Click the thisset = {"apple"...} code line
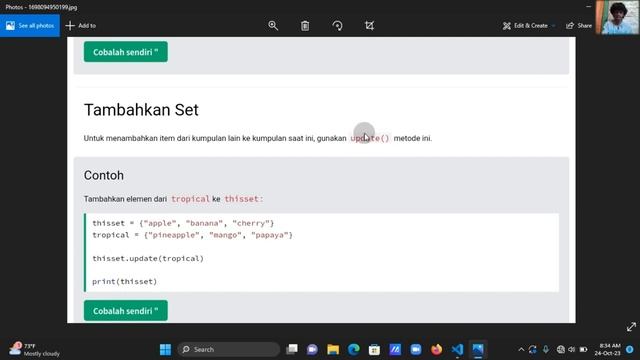 click(x=183, y=223)
